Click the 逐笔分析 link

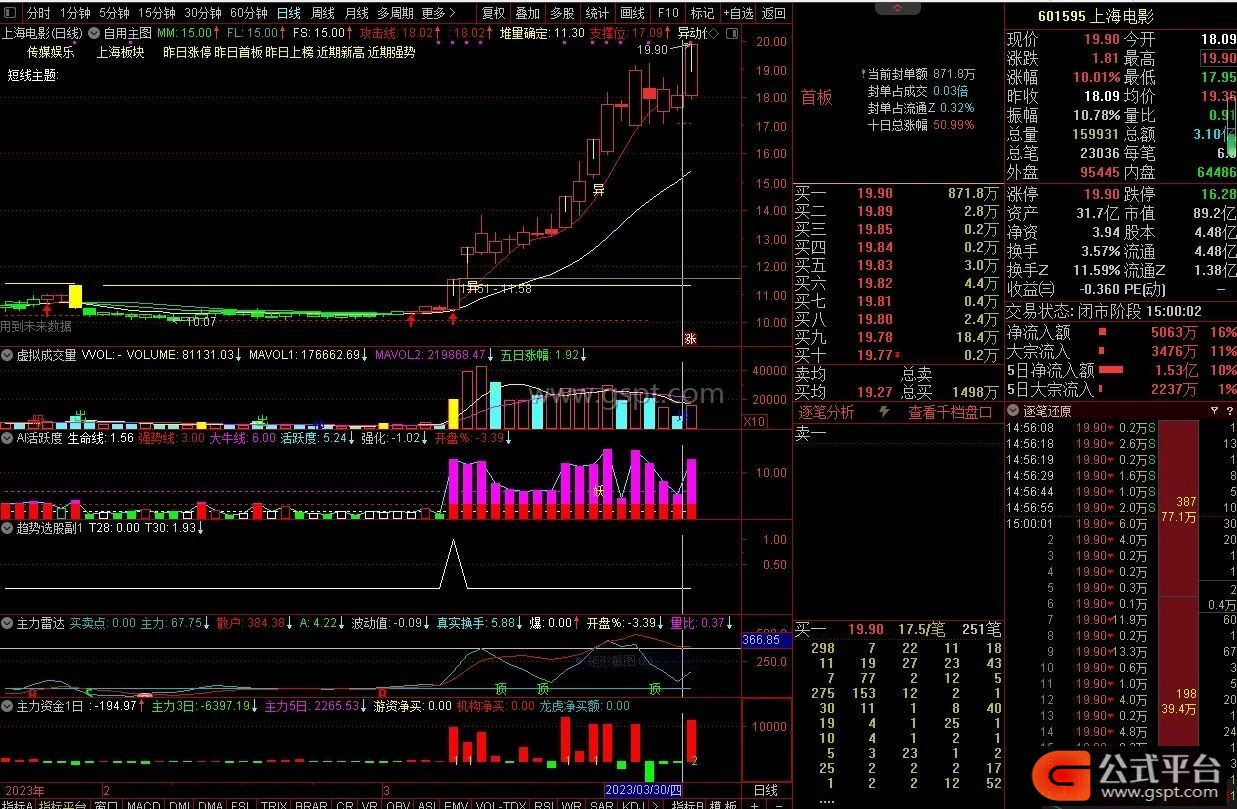(826, 412)
